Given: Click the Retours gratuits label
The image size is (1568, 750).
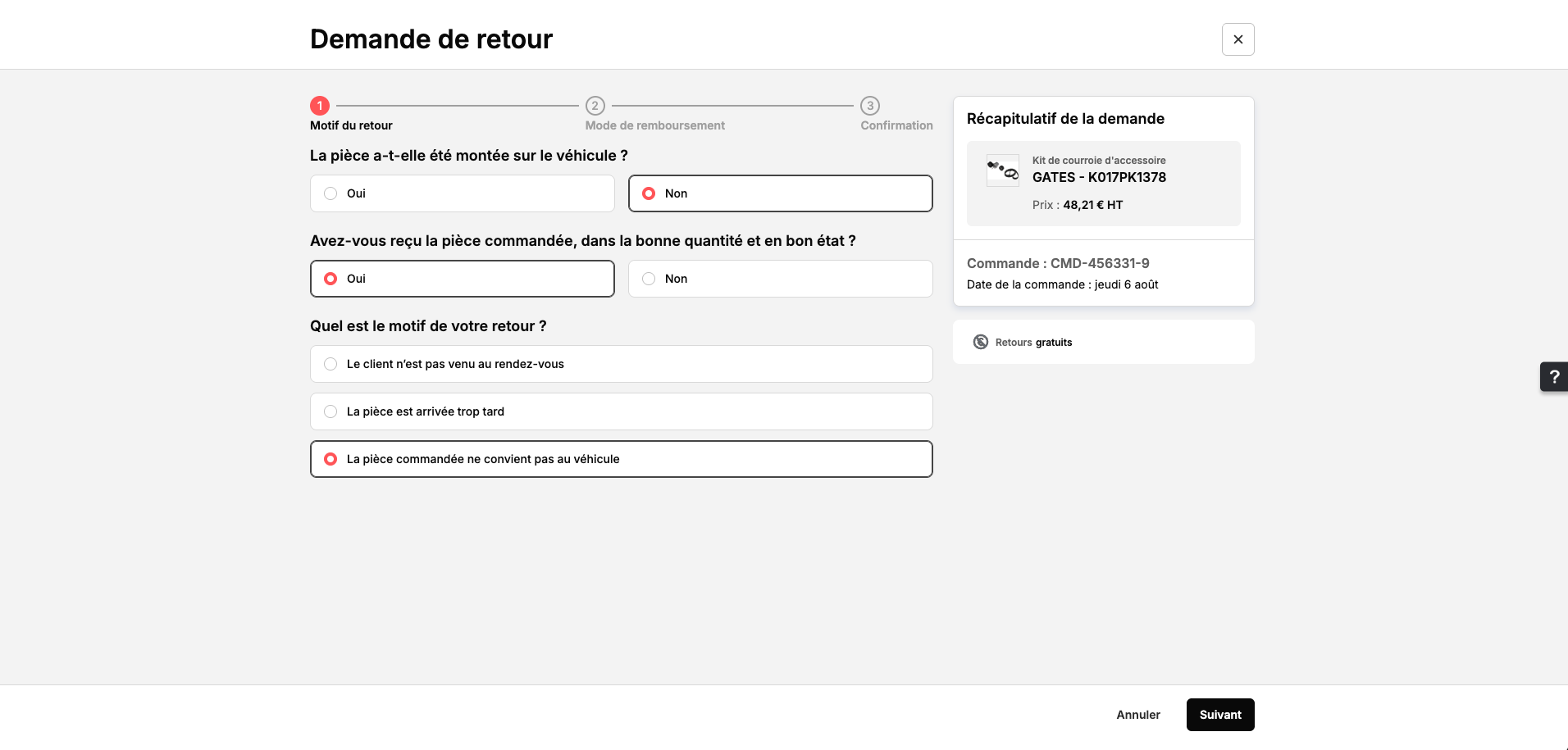Looking at the screenshot, I should click(1033, 343).
